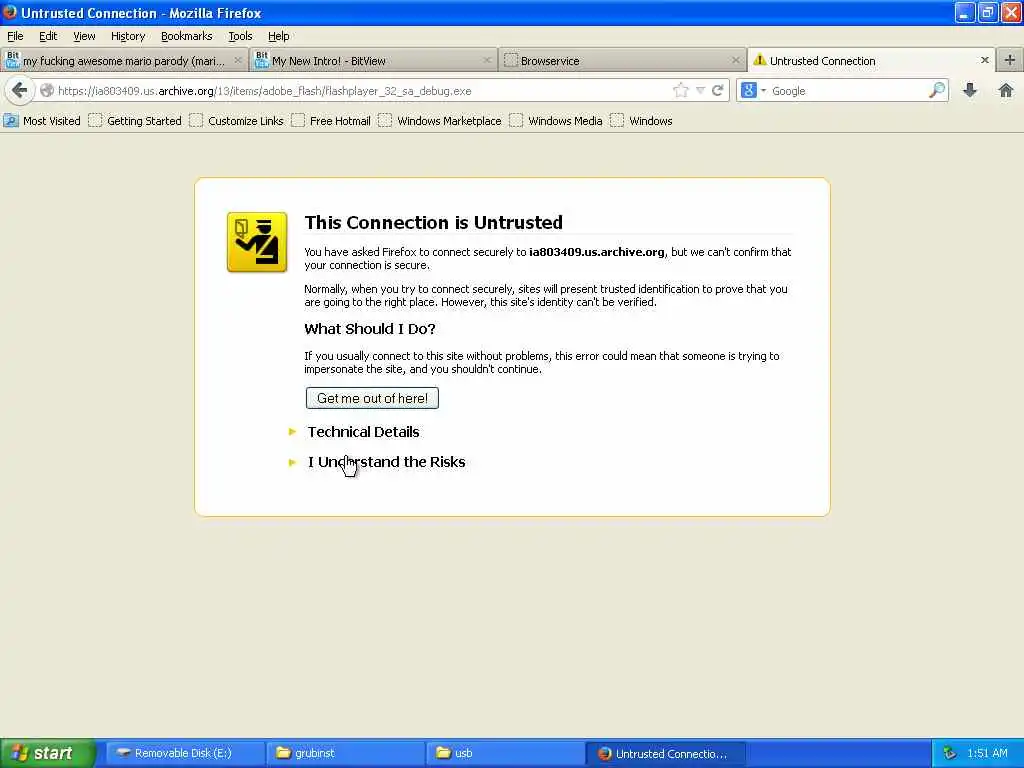
Task: Open the URL history dropdown arrow
Action: (700, 91)
